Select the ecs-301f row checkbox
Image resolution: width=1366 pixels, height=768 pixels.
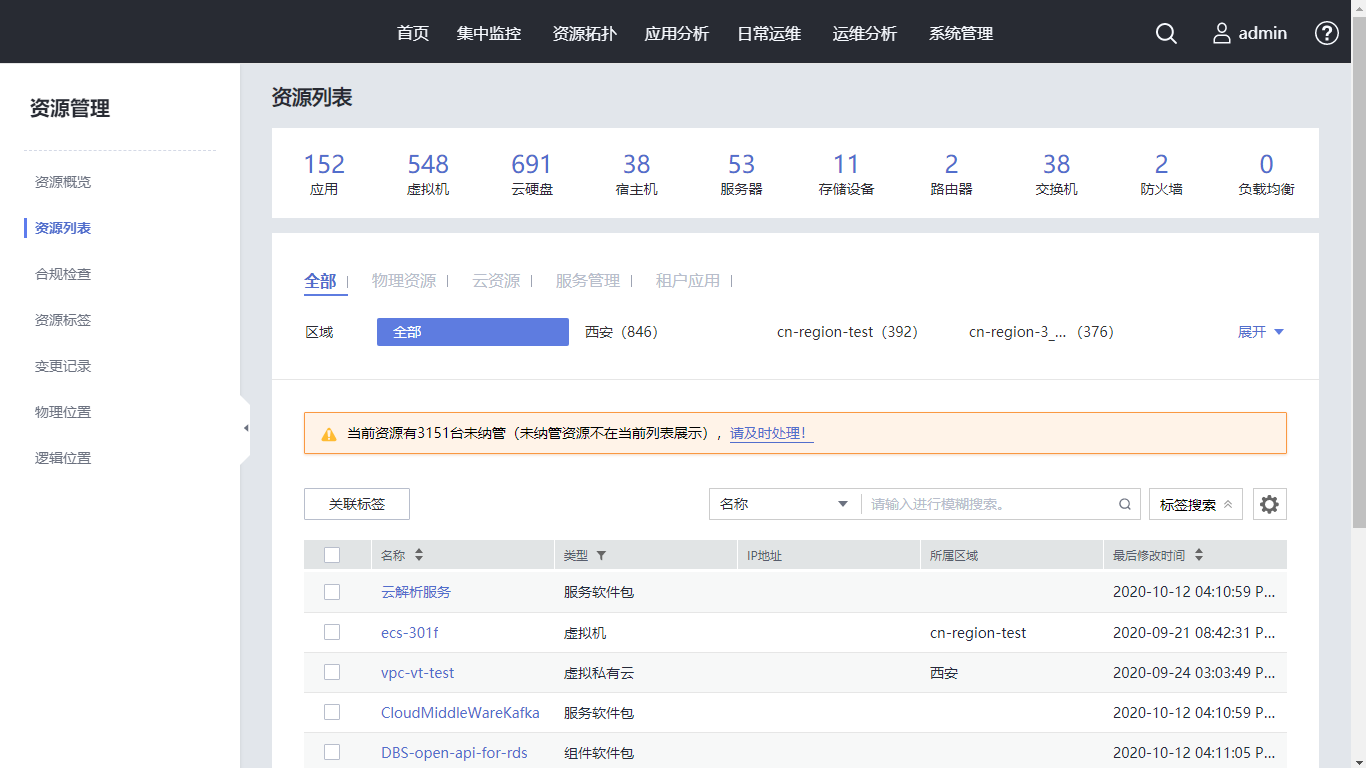pos(332,632)
